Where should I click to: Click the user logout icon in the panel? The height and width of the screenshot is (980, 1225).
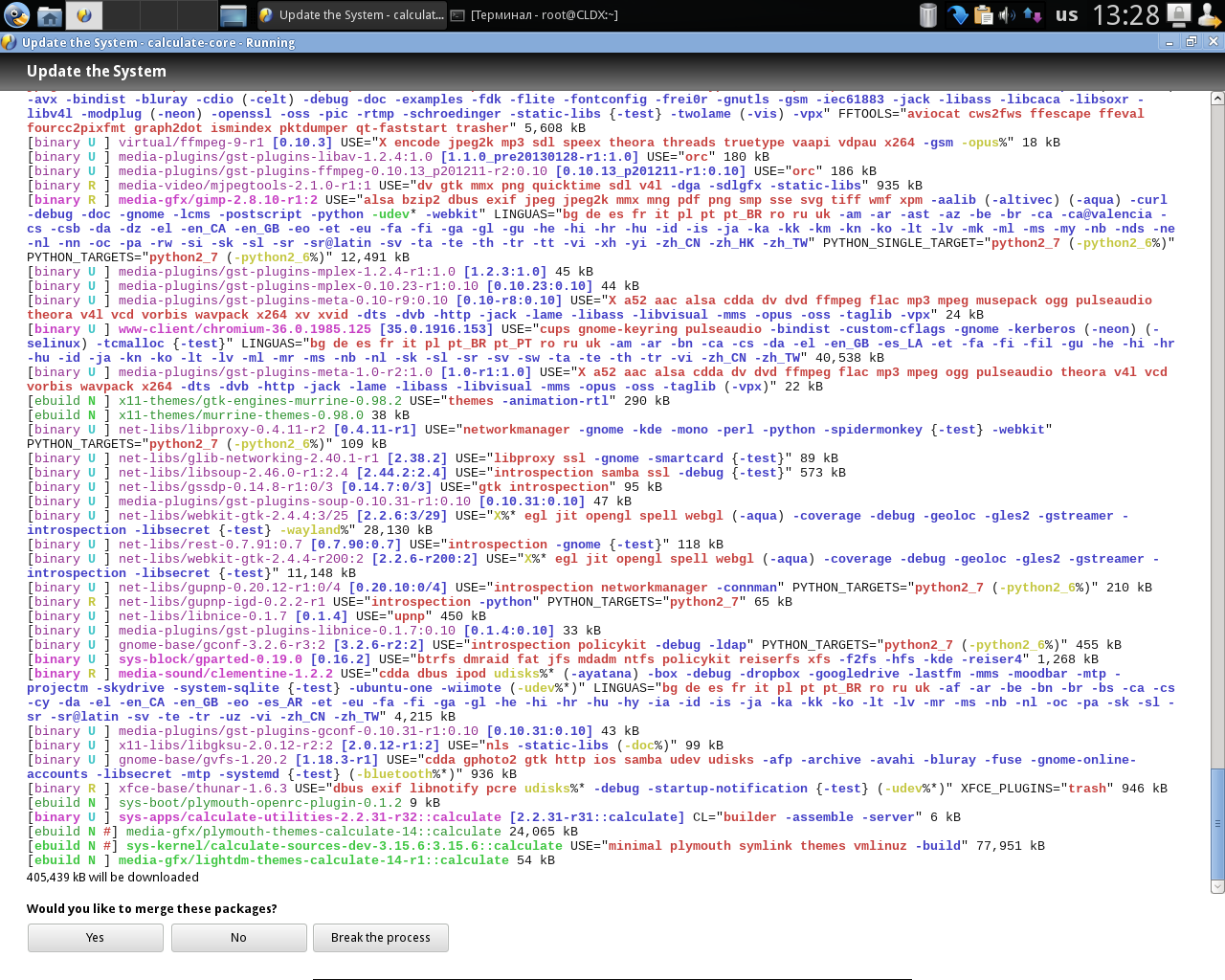pos(1208,15)
